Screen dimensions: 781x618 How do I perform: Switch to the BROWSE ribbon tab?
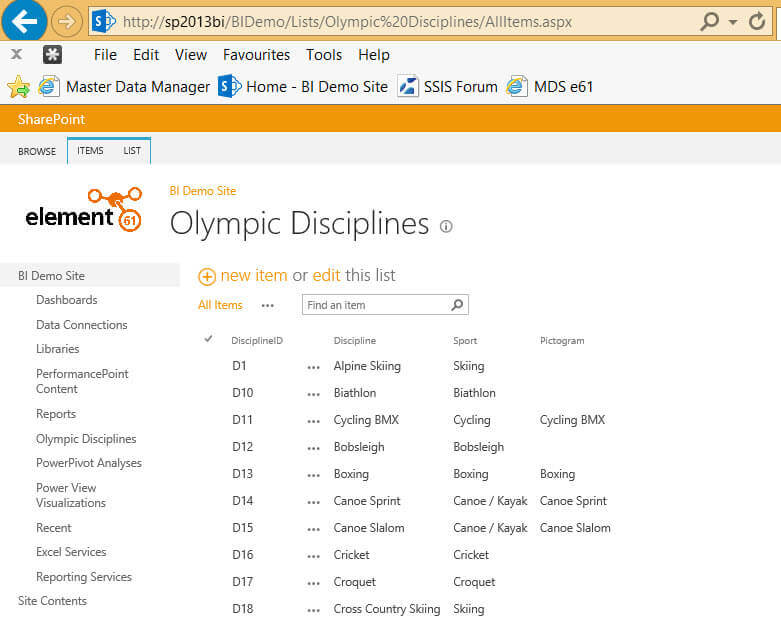(37, 152)
